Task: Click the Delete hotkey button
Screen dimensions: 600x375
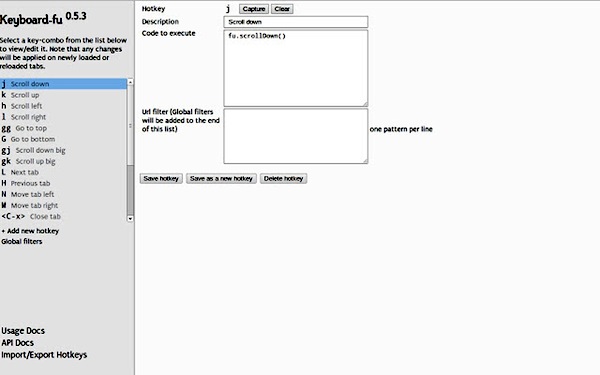Action: click(284, 178)
